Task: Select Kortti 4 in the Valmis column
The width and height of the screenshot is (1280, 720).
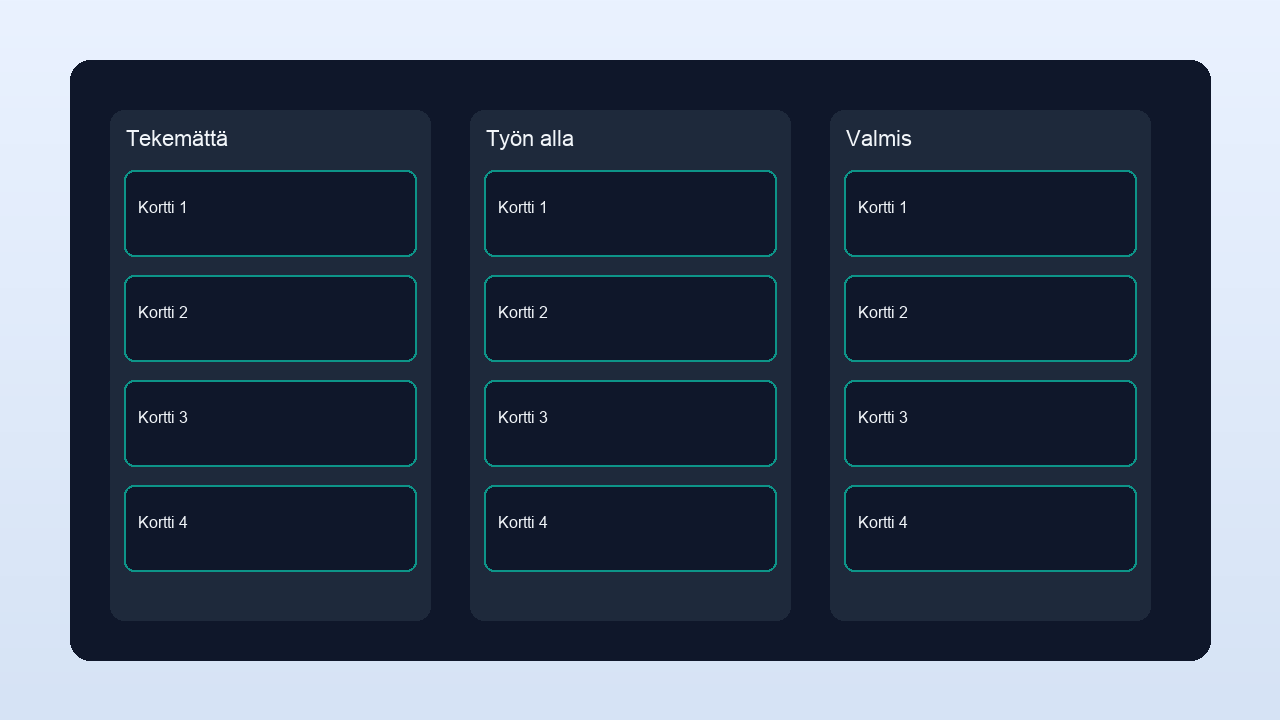Action: coord(990,528)
